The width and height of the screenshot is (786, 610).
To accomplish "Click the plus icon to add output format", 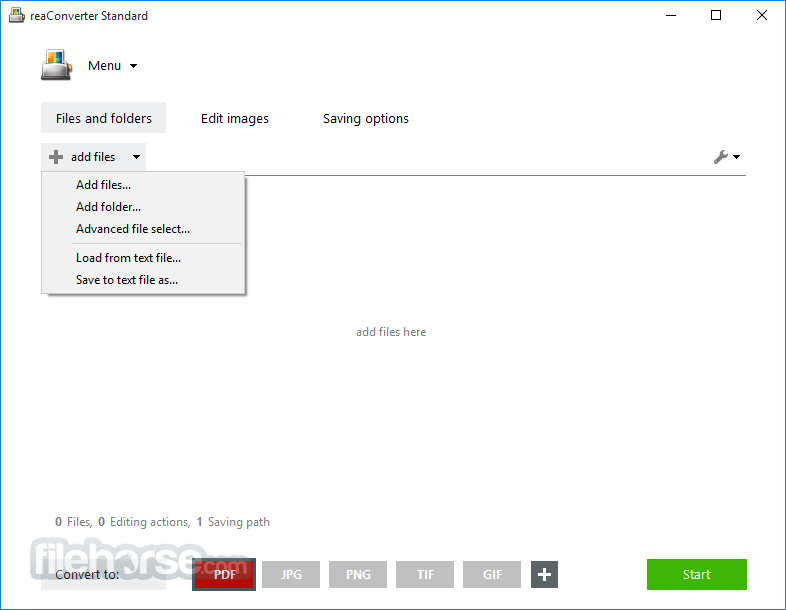I will (x=544, y=574).
